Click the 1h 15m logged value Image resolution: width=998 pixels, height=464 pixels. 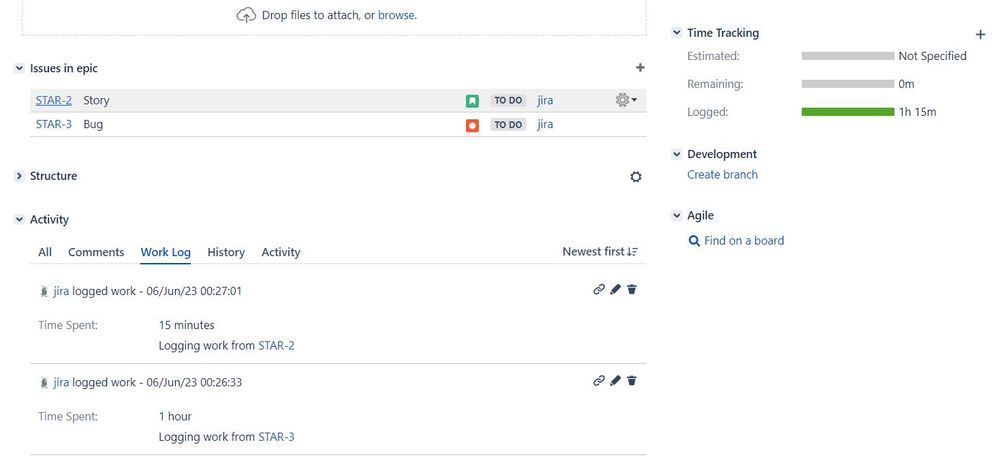pyautogui.click(x=917, y=112)
